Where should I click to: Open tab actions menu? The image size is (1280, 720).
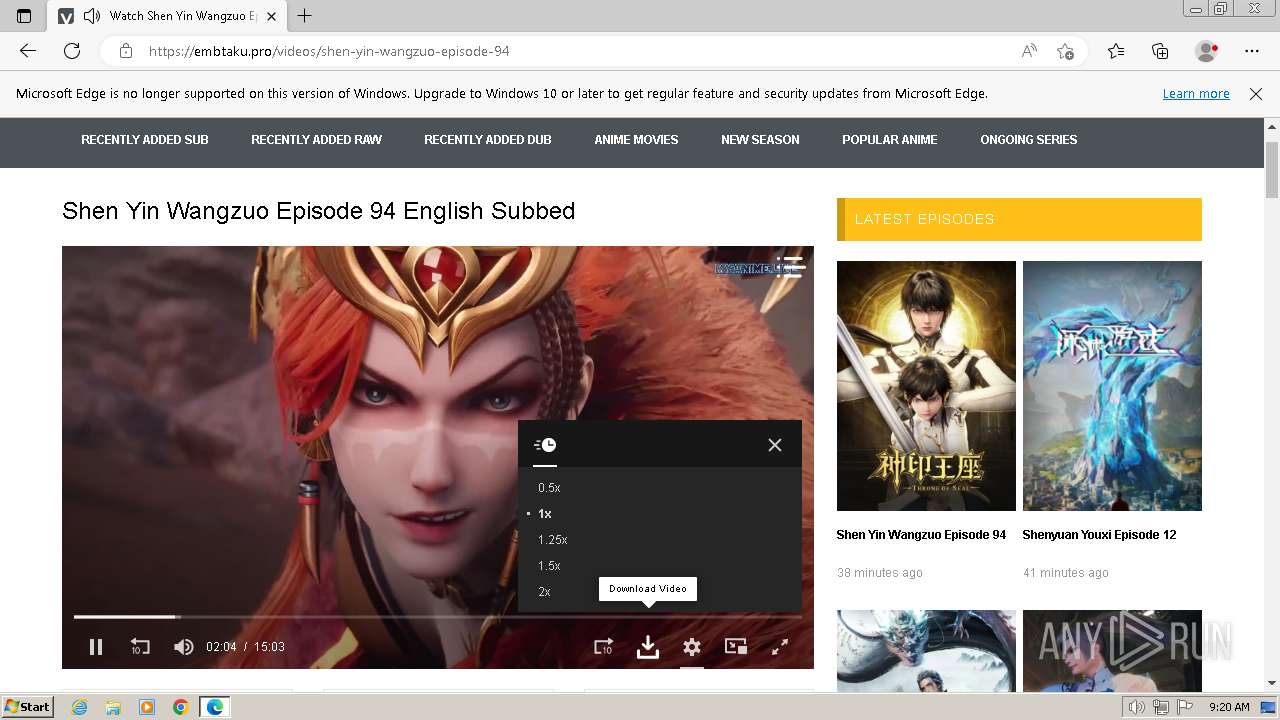[24, 16]
